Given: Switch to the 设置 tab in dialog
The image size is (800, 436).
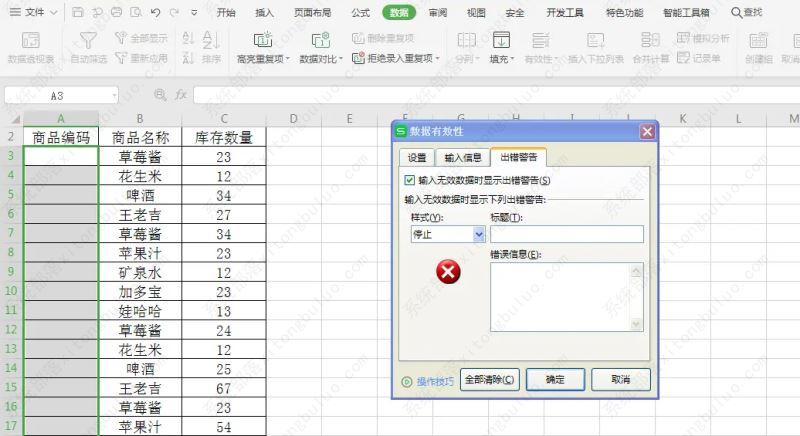Looking at the screenshot, I should [417, 157].
